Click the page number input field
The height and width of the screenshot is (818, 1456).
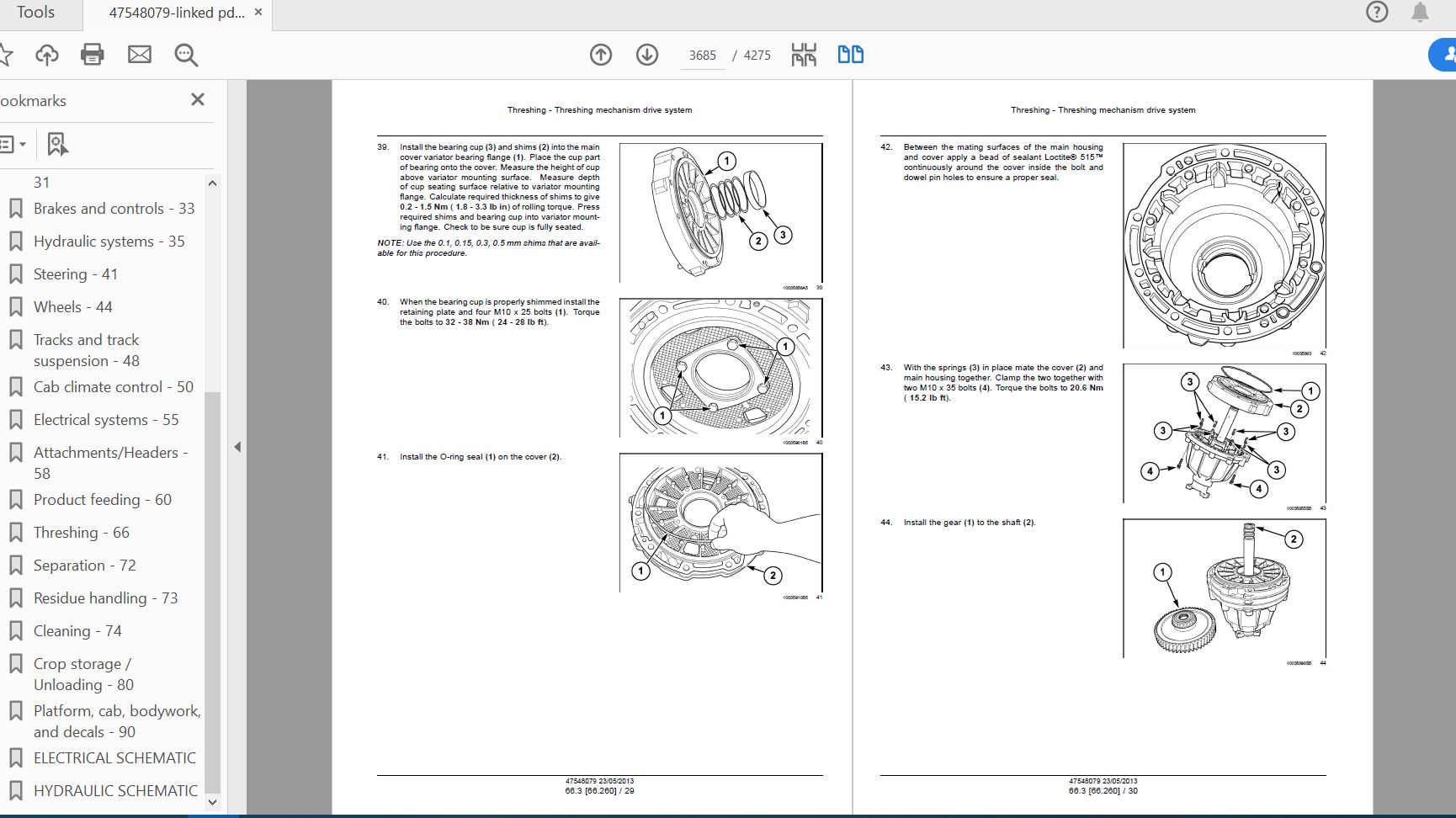pos(702,56)
